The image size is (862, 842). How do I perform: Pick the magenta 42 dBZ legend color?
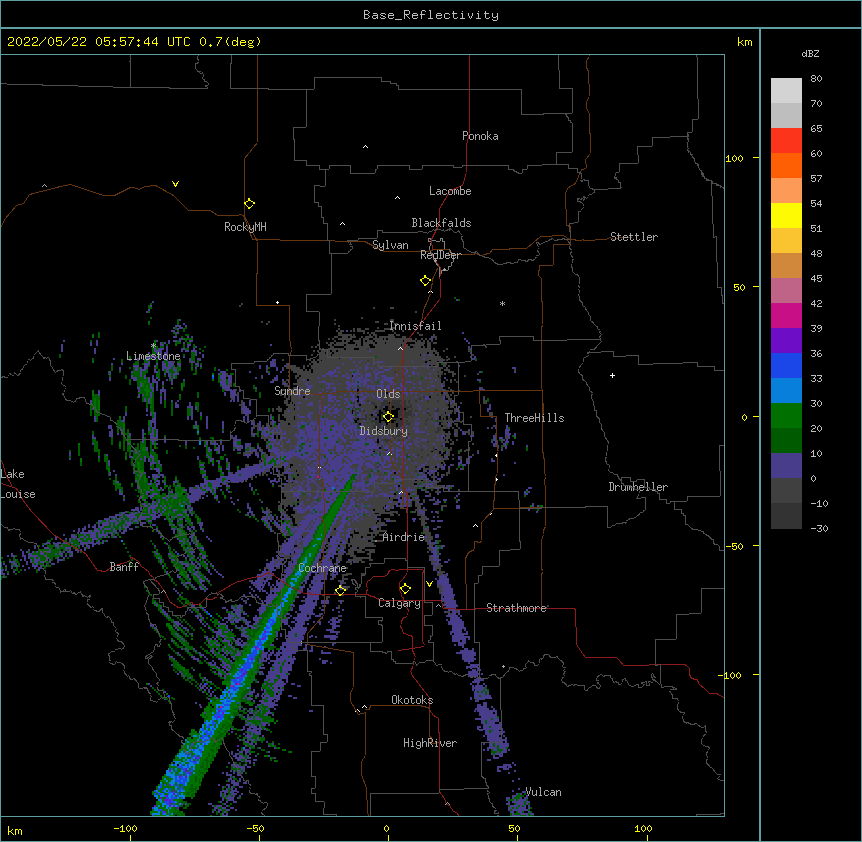click(x=786, y=315)
